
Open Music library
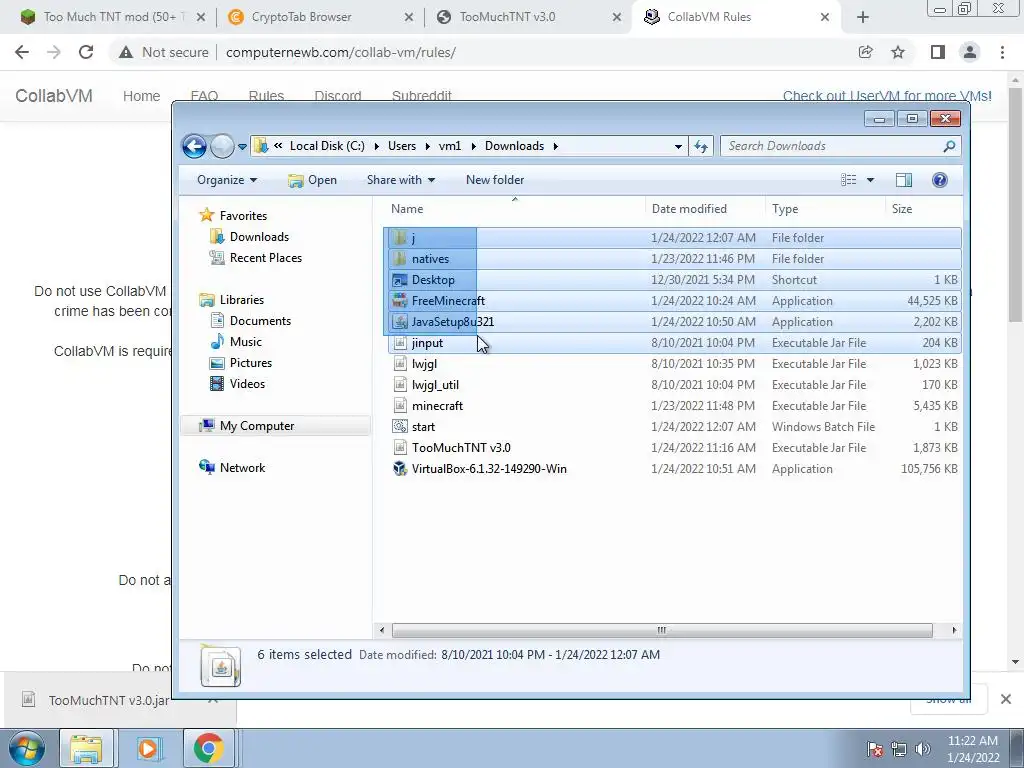[x=246, y=342]
